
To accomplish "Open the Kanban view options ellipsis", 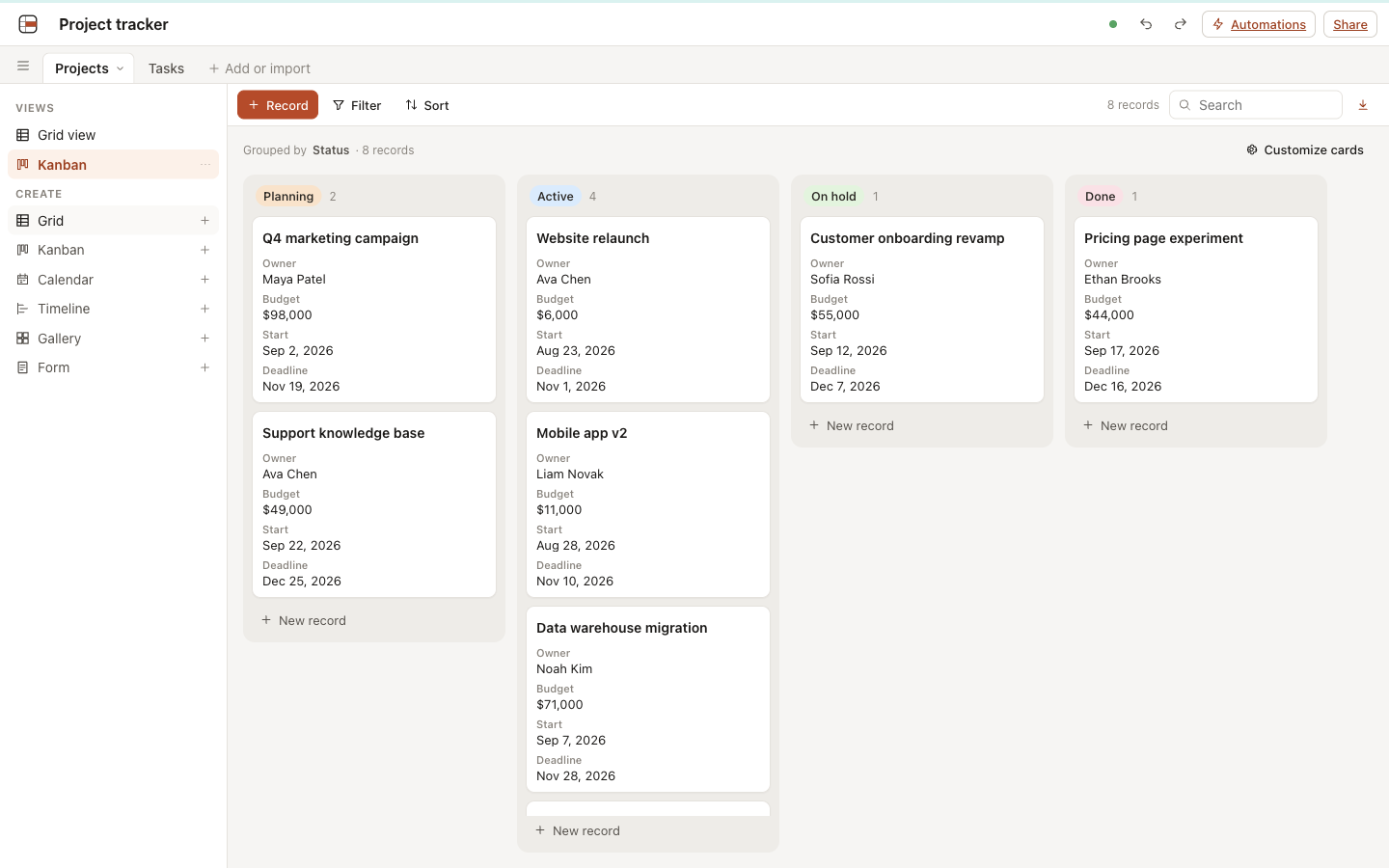I will pyautogui.click(x=205, y=165).
